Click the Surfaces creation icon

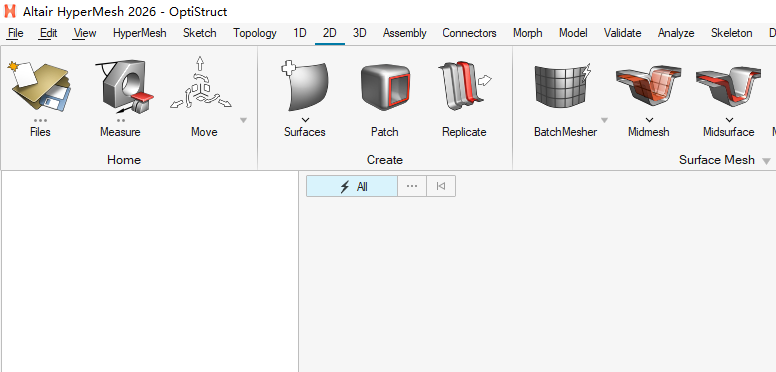pyautogui.click(x=305, y=87)
